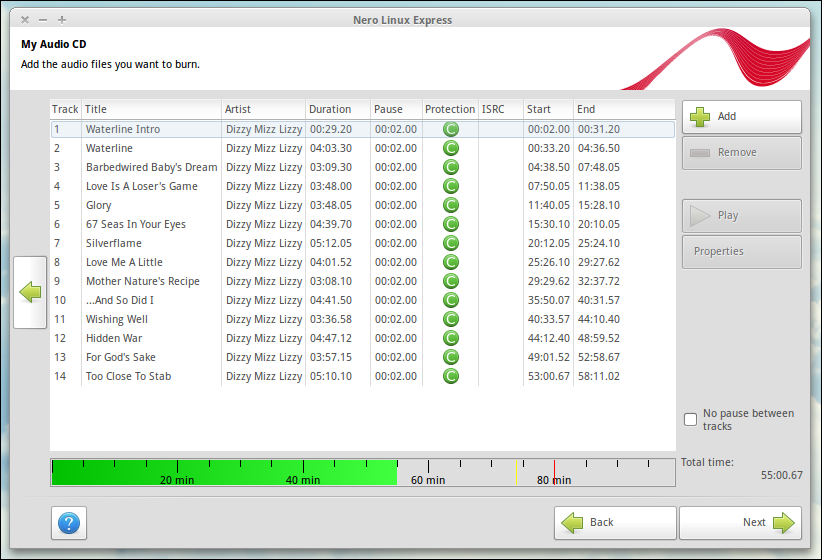Click duration 05:12.05 of Silverflame
Screen dimensions: 822x560
(331, 243)
